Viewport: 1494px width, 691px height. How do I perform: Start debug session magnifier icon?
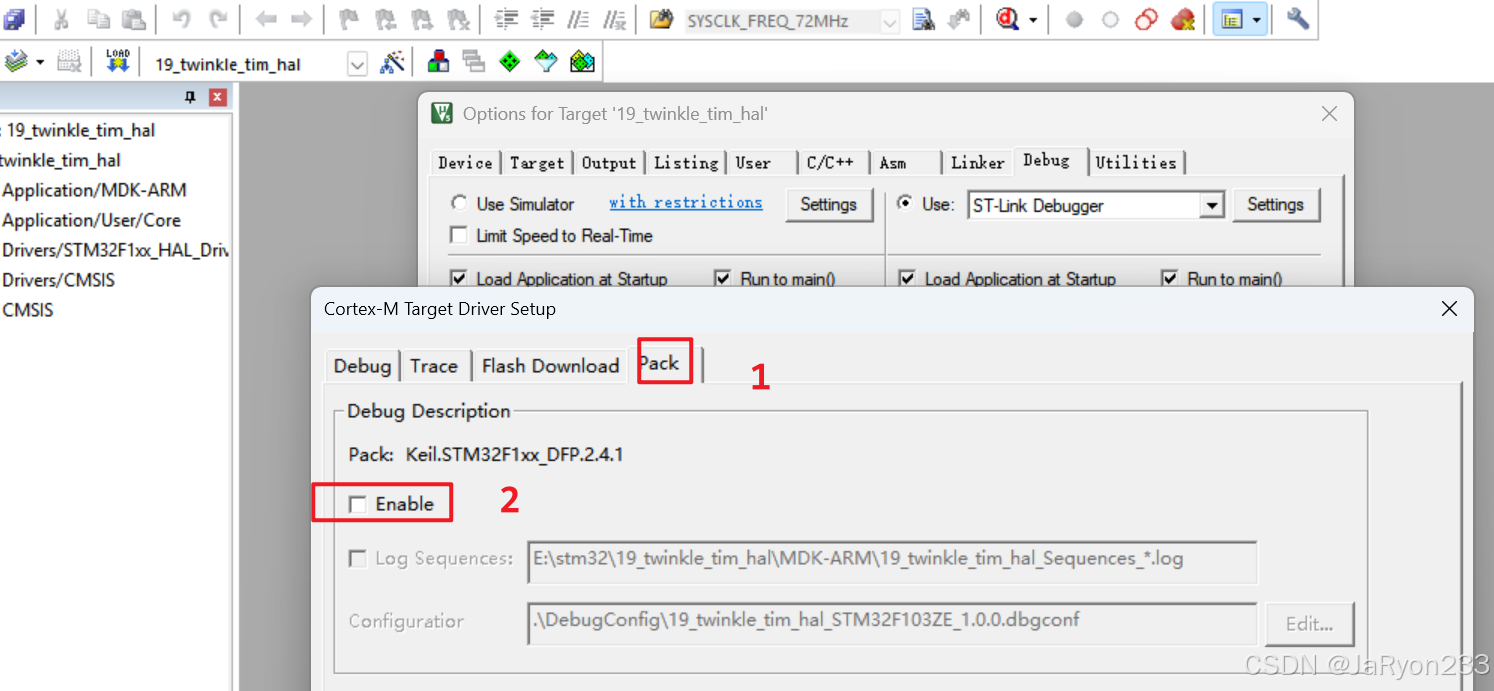[1007, 19]
